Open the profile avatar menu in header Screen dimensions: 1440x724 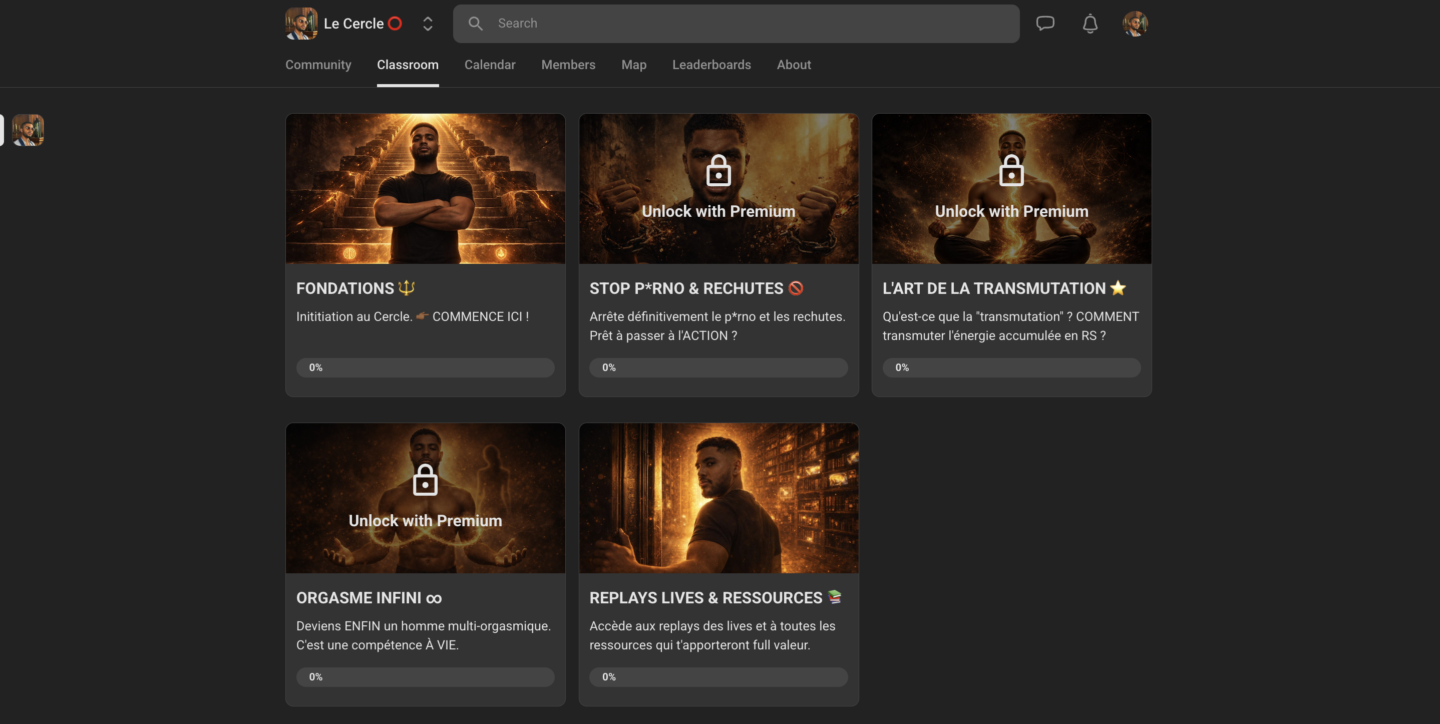(1135, 24)
